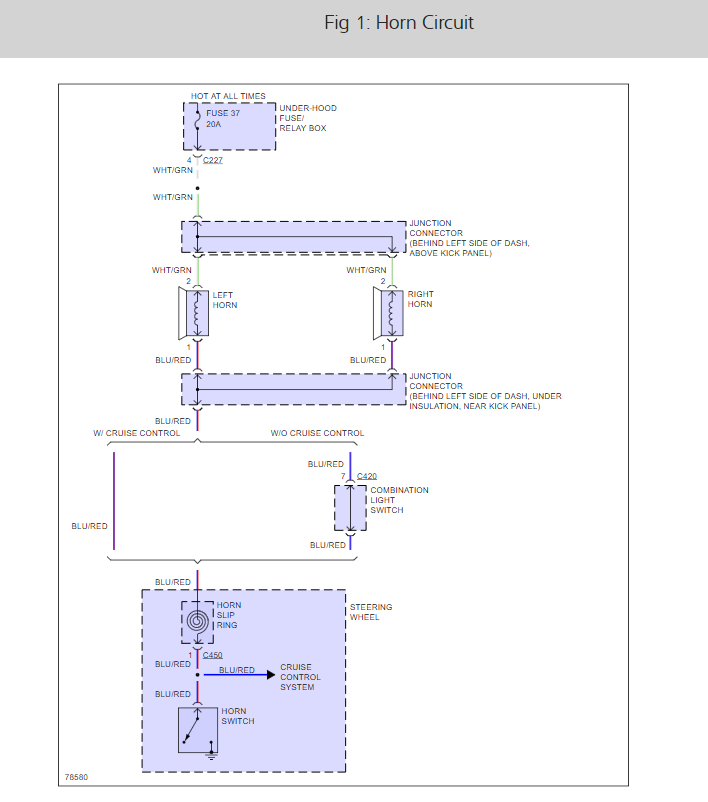Click the Steering Wheel label
Image resolution: width=708 pixels, height=802 pixels.
click(x=371, y=612)
